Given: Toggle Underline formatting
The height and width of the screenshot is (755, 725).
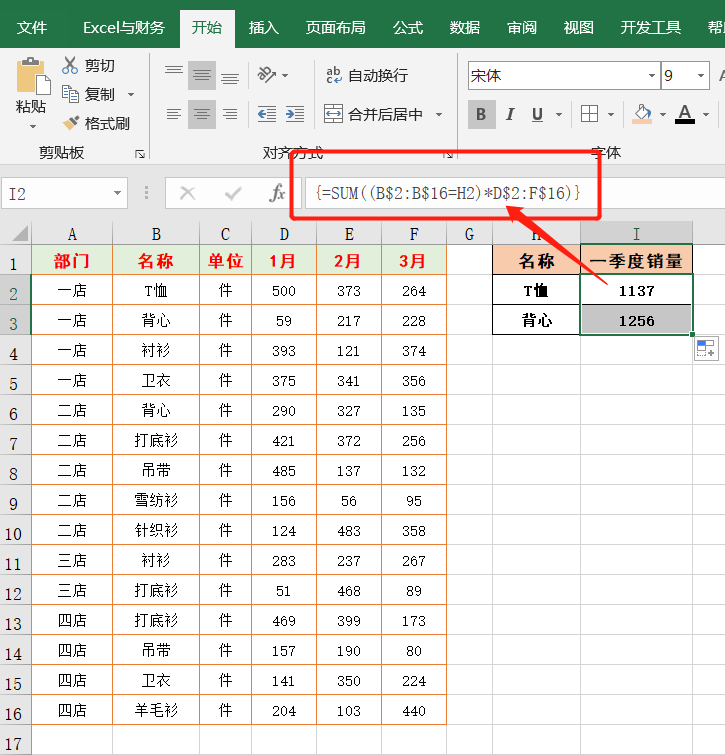Looking at the screenshot, I should coord(537,114).
